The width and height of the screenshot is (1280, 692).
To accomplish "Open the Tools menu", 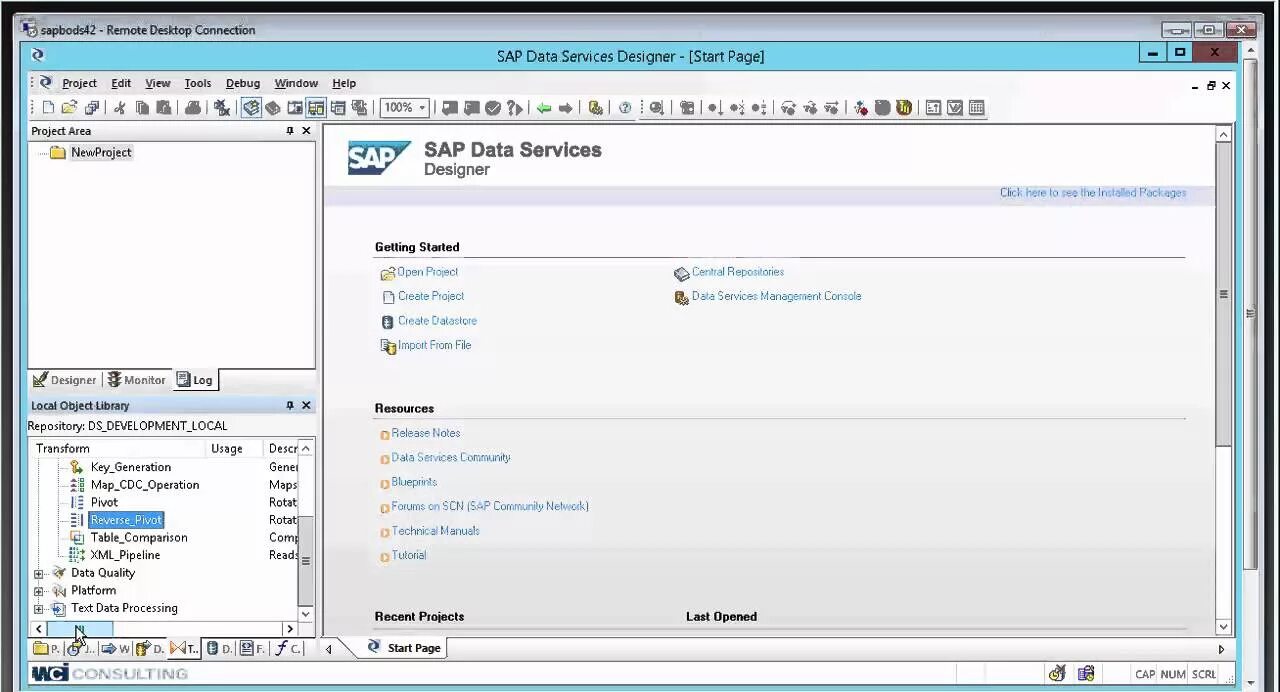I will (198, 83).
